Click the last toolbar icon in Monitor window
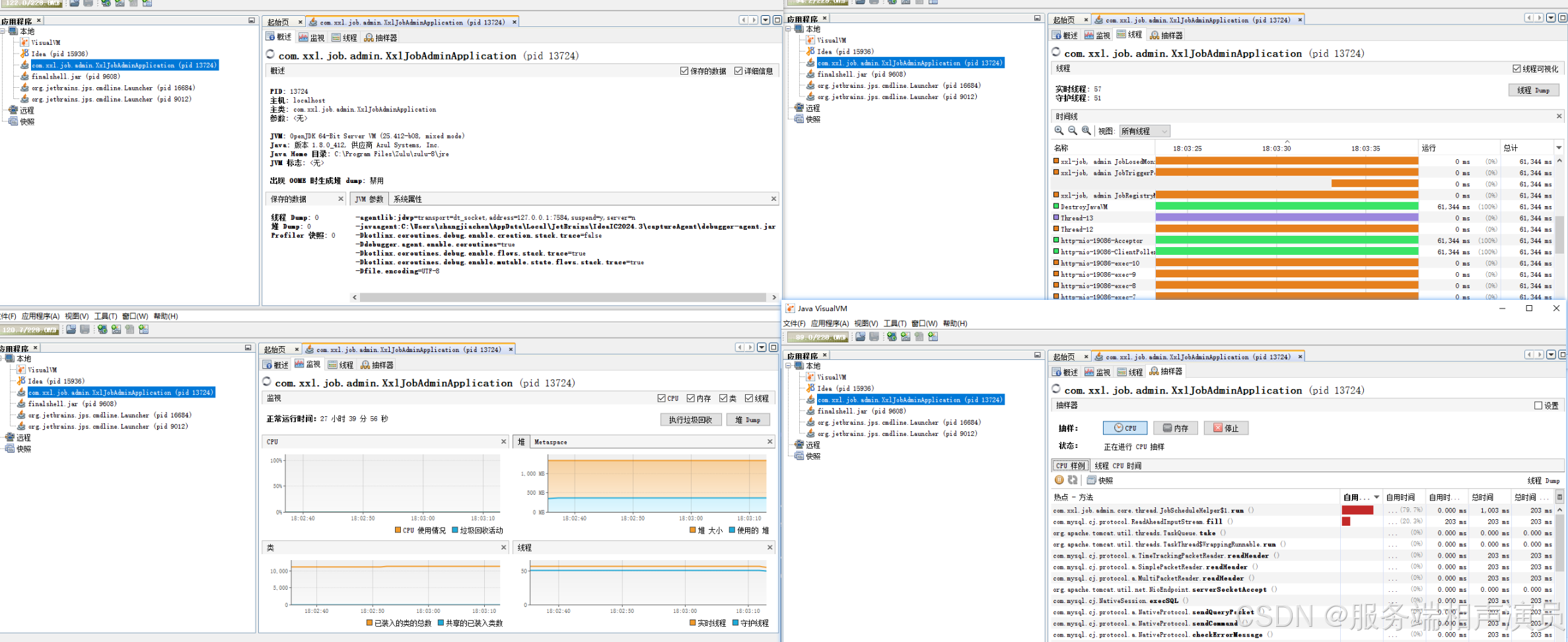Image resolution: width=1568 pixels, height=642 pixels. [144, 330]
